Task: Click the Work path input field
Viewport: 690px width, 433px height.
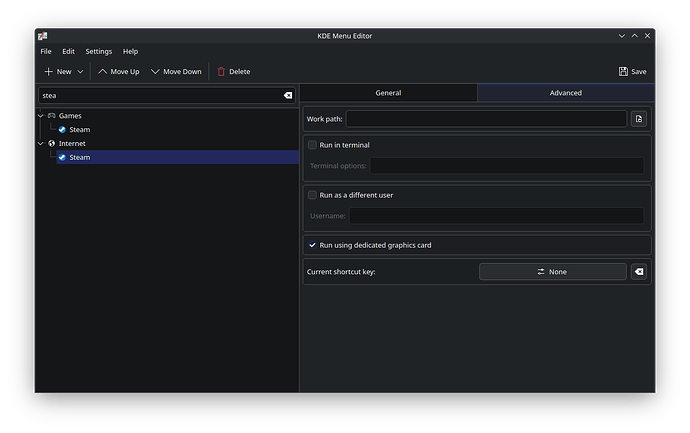Action: 486,119
